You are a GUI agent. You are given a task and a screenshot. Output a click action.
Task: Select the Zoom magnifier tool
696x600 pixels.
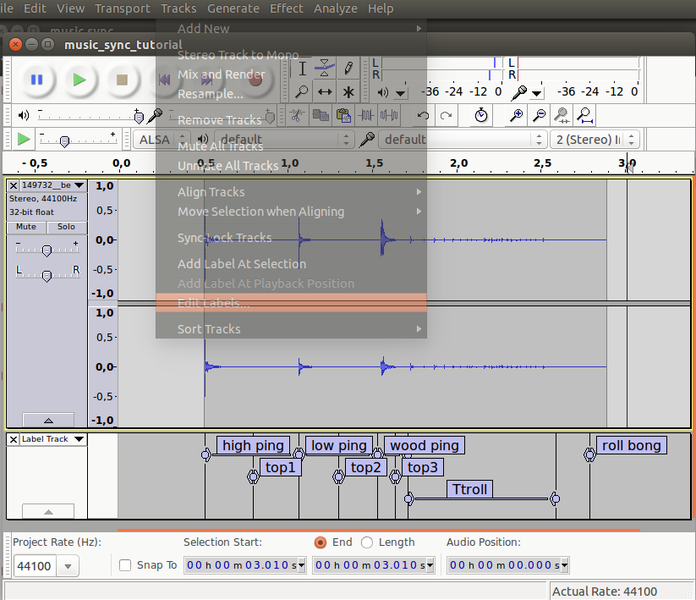(x=302, y=92)
